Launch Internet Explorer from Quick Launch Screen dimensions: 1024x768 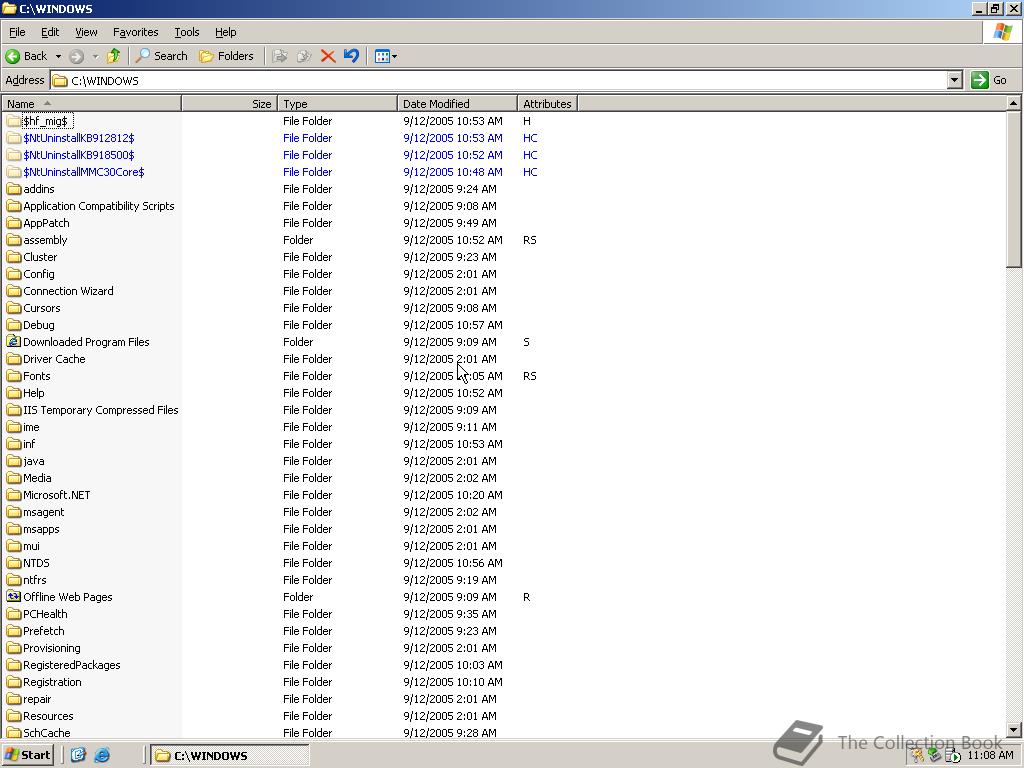click(102, 755)
